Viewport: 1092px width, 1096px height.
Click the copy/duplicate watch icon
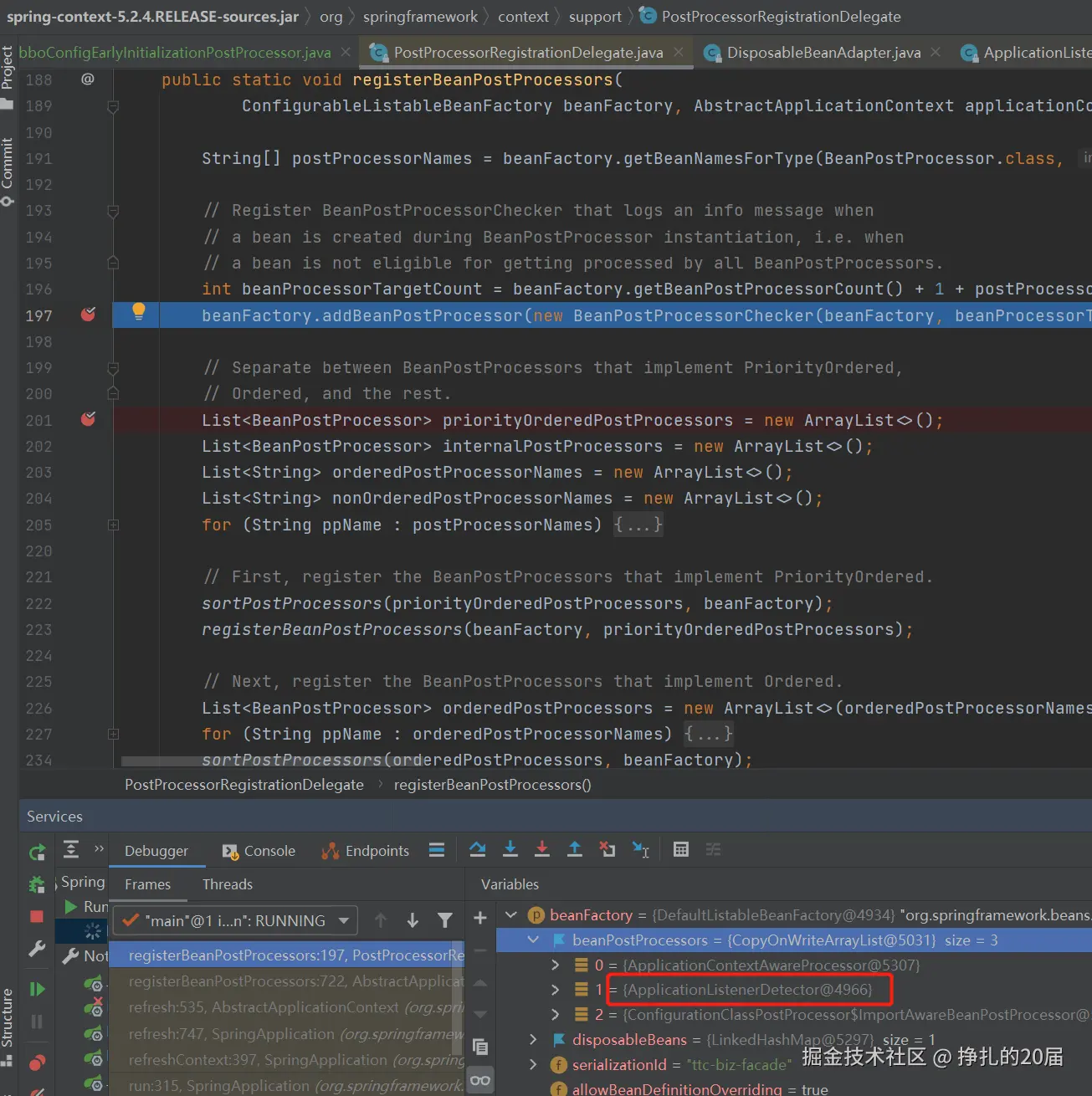[x=480, y=1046]
